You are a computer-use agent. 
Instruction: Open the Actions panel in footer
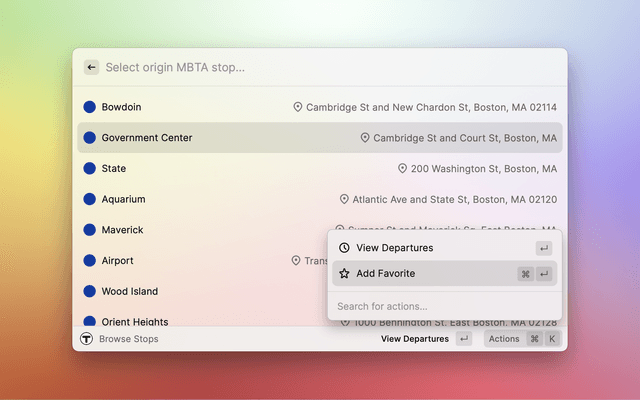coord(504,339)
